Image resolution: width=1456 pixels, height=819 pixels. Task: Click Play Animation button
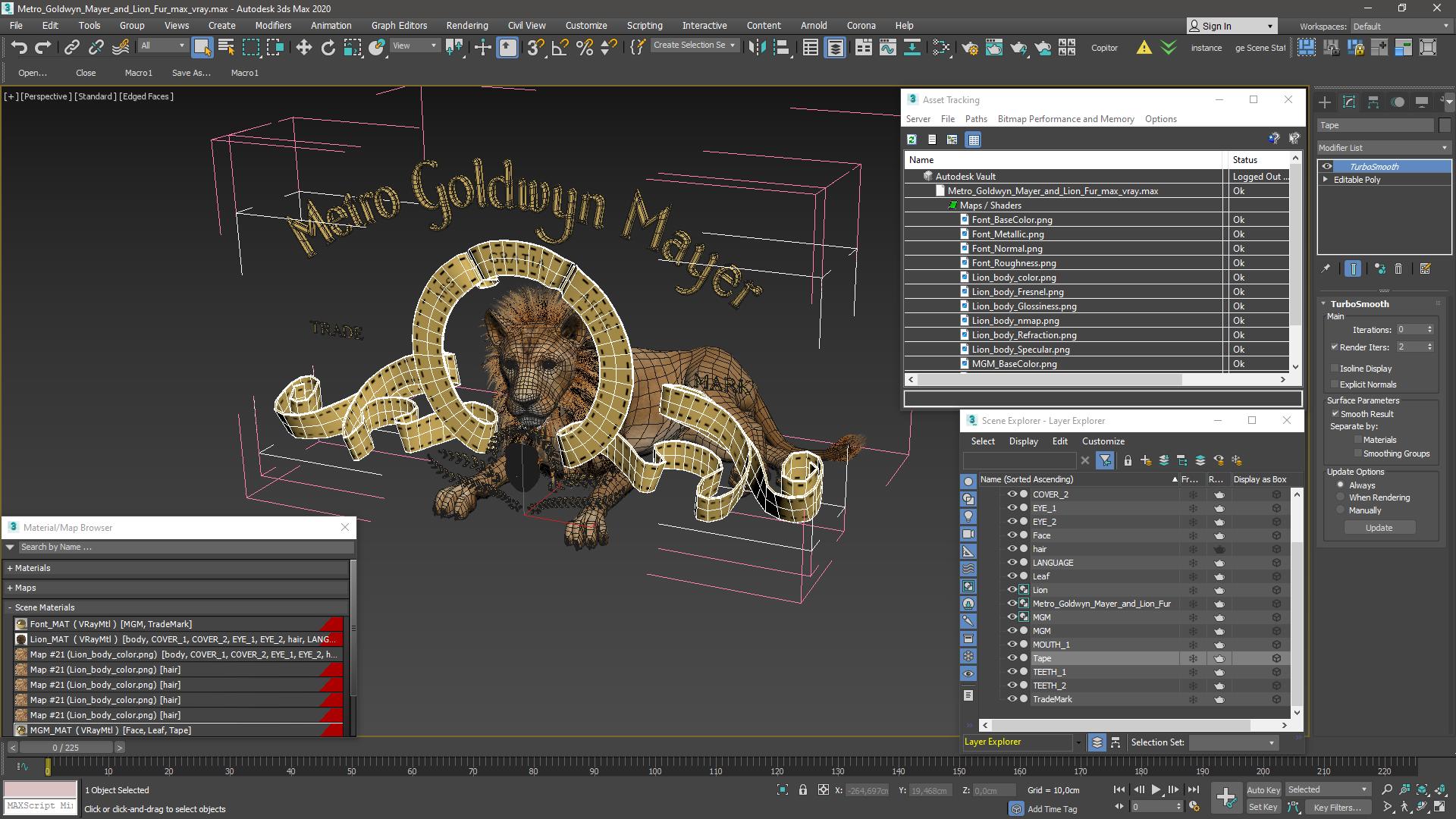1156,790
